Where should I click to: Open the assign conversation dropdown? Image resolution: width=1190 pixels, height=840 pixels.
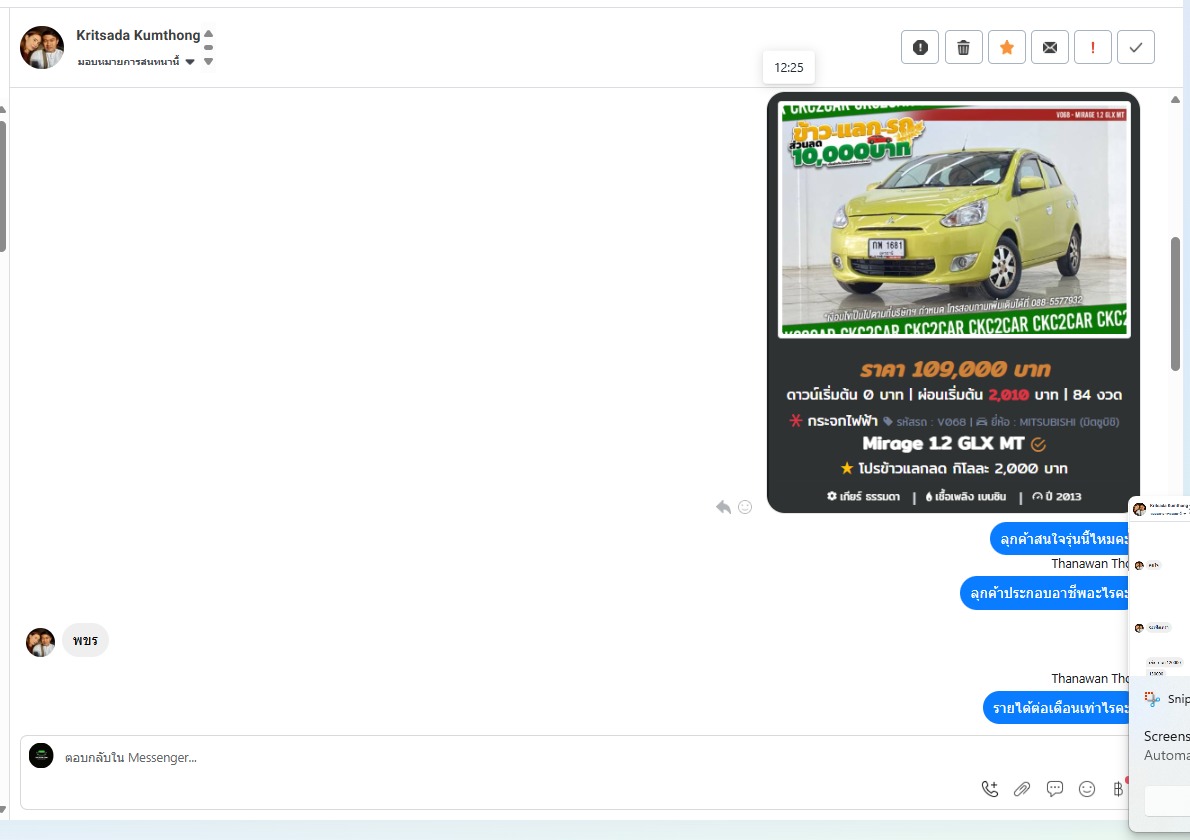click(136, 61)
